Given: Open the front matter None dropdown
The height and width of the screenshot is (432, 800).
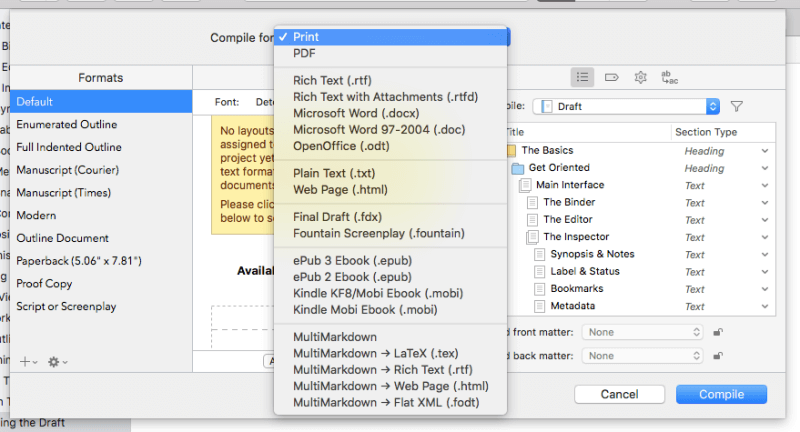Looking at the screenshot, I should pyautogui.click(x=642, y=332).
